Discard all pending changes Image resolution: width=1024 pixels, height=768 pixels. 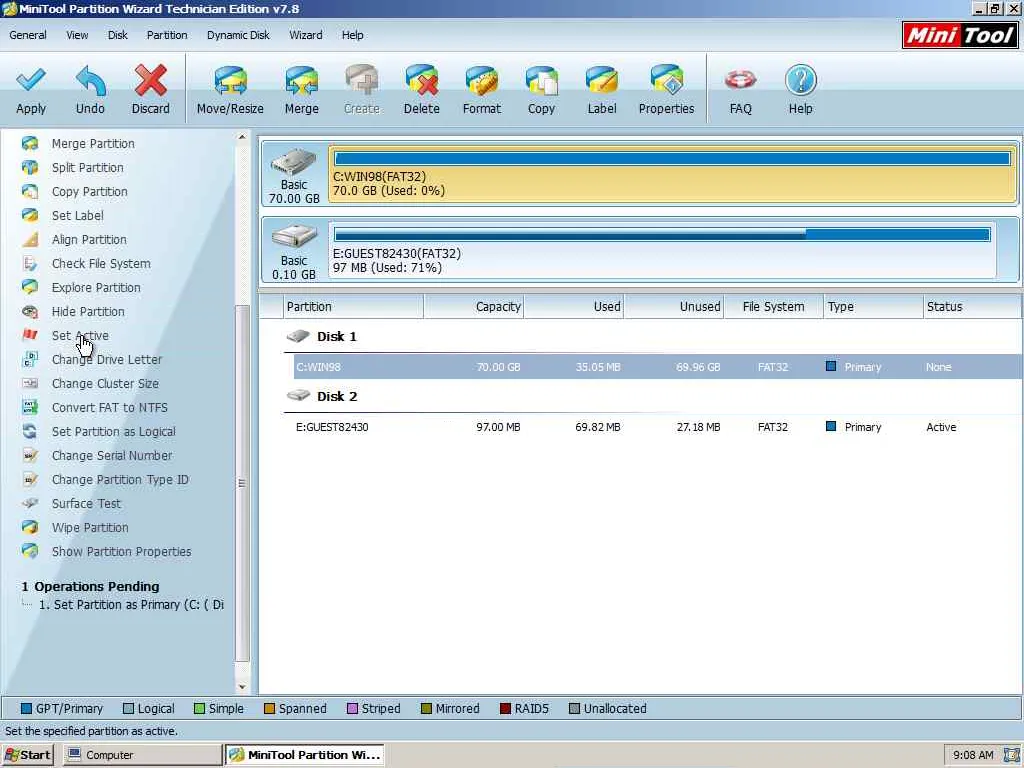pos(150,90)
